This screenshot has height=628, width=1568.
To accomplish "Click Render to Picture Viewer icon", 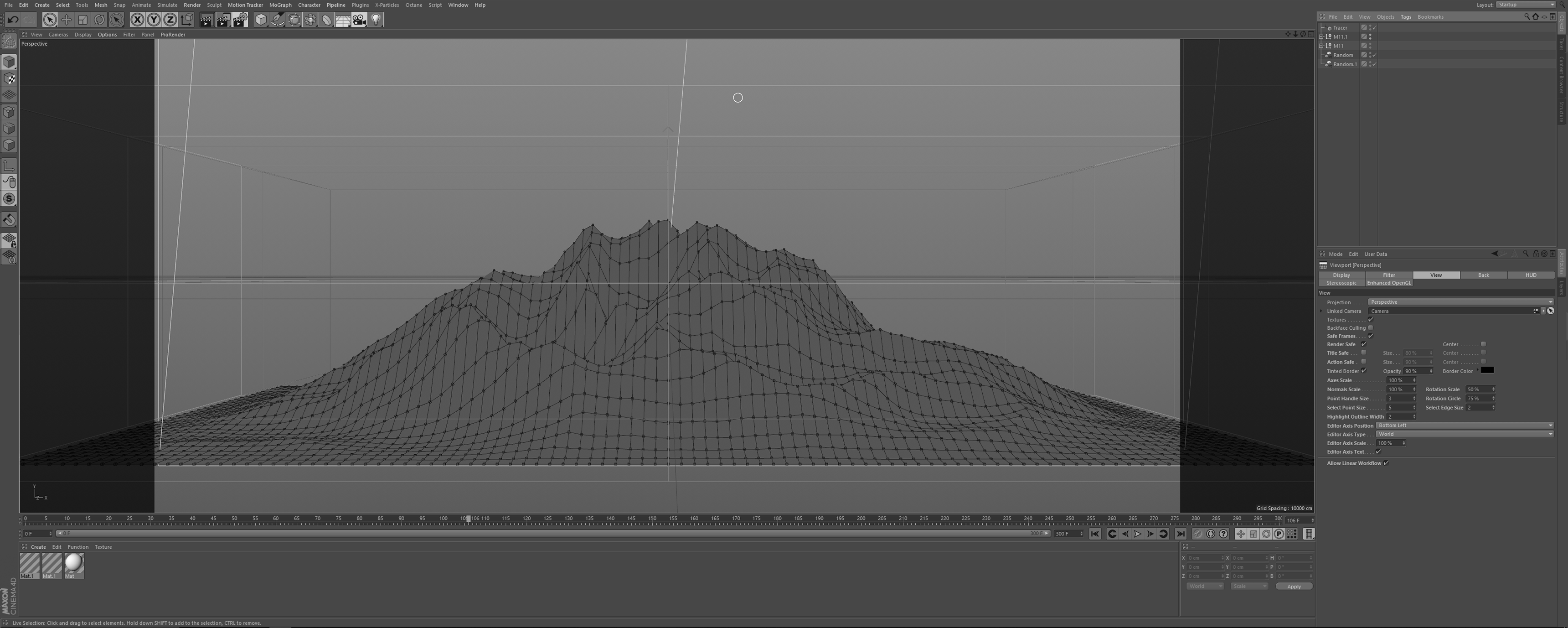I will pos(223,20).
